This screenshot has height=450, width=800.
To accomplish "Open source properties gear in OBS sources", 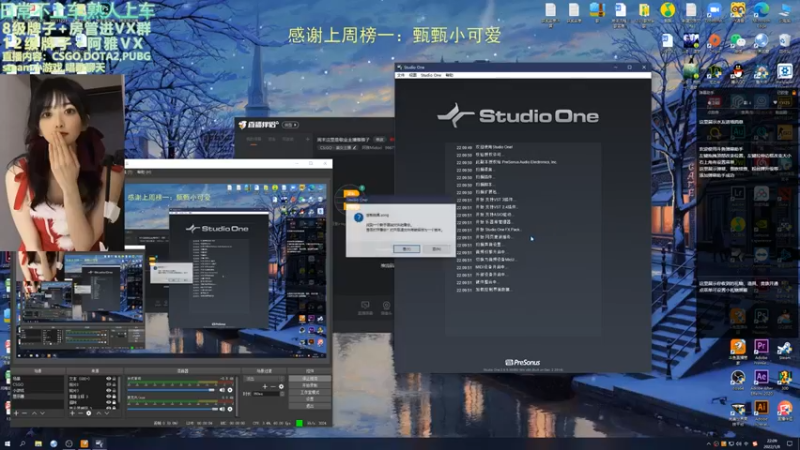I will [89, 413].
